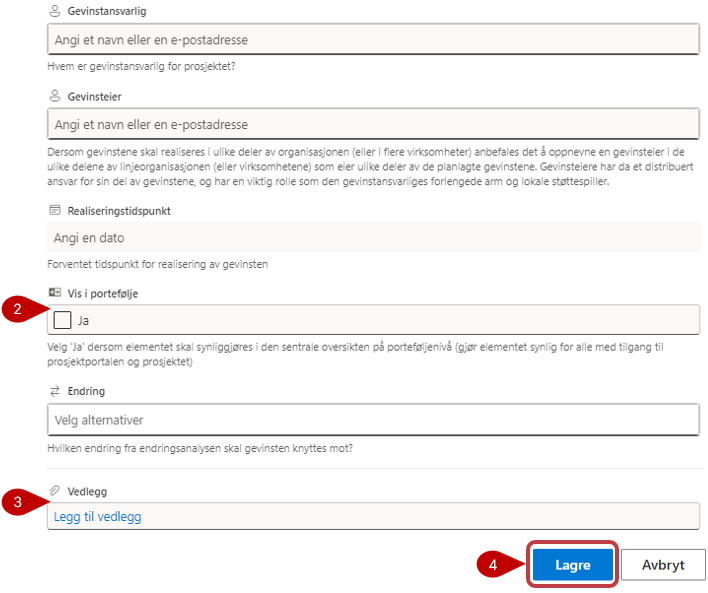Click the Vedlegg field label

[x=88, y=492]
